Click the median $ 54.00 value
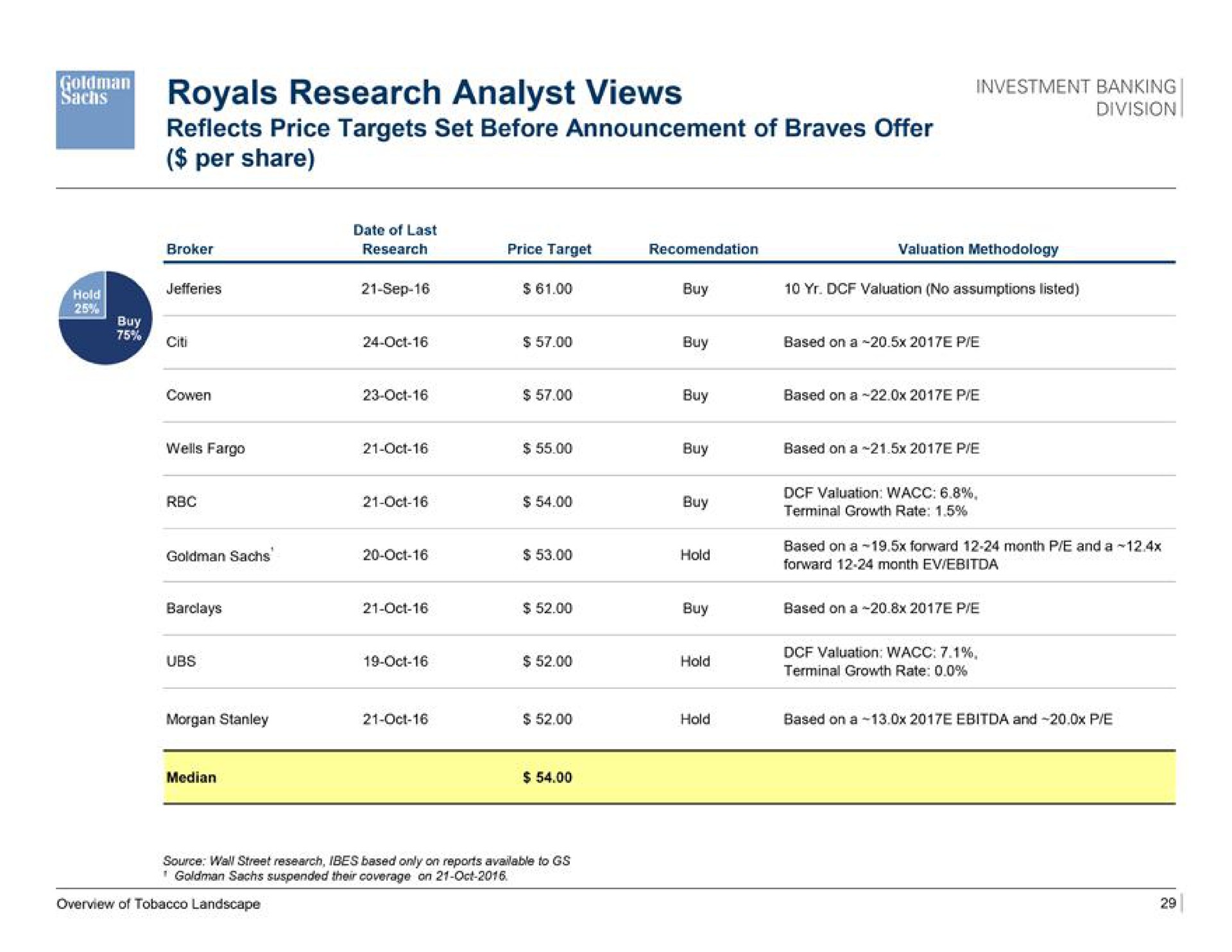The width and height of the screenshot is (1232, 952). pyautogui.click(x=547, y=778)
